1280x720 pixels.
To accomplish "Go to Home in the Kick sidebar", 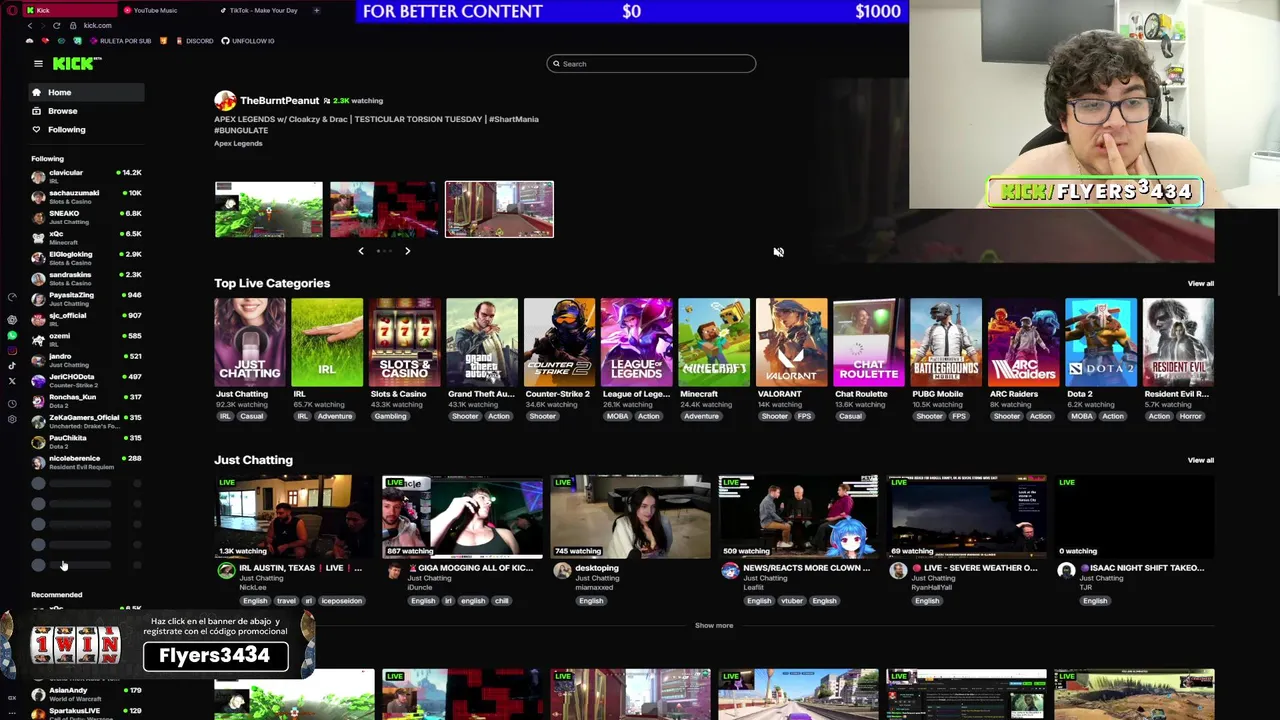I will coord(86,92).
